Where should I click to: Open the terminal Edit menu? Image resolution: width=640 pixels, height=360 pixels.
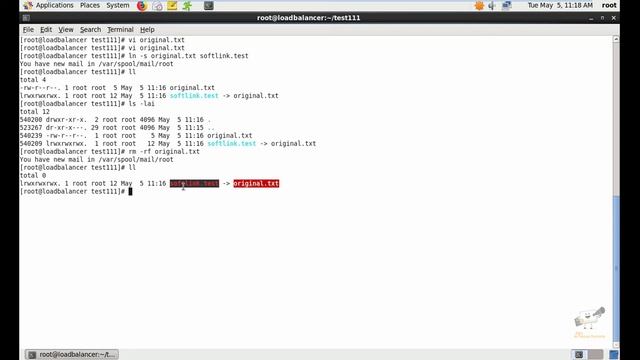[46, 29]
